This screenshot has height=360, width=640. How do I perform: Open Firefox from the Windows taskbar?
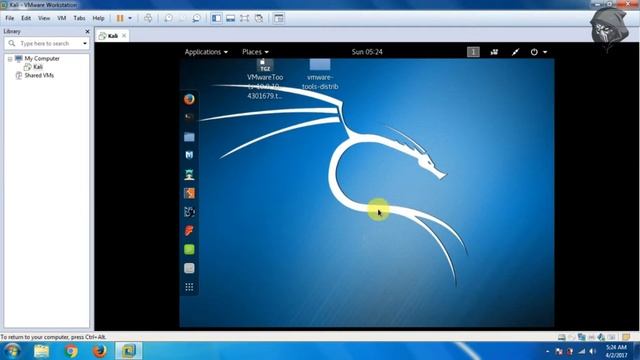(100, 351)
